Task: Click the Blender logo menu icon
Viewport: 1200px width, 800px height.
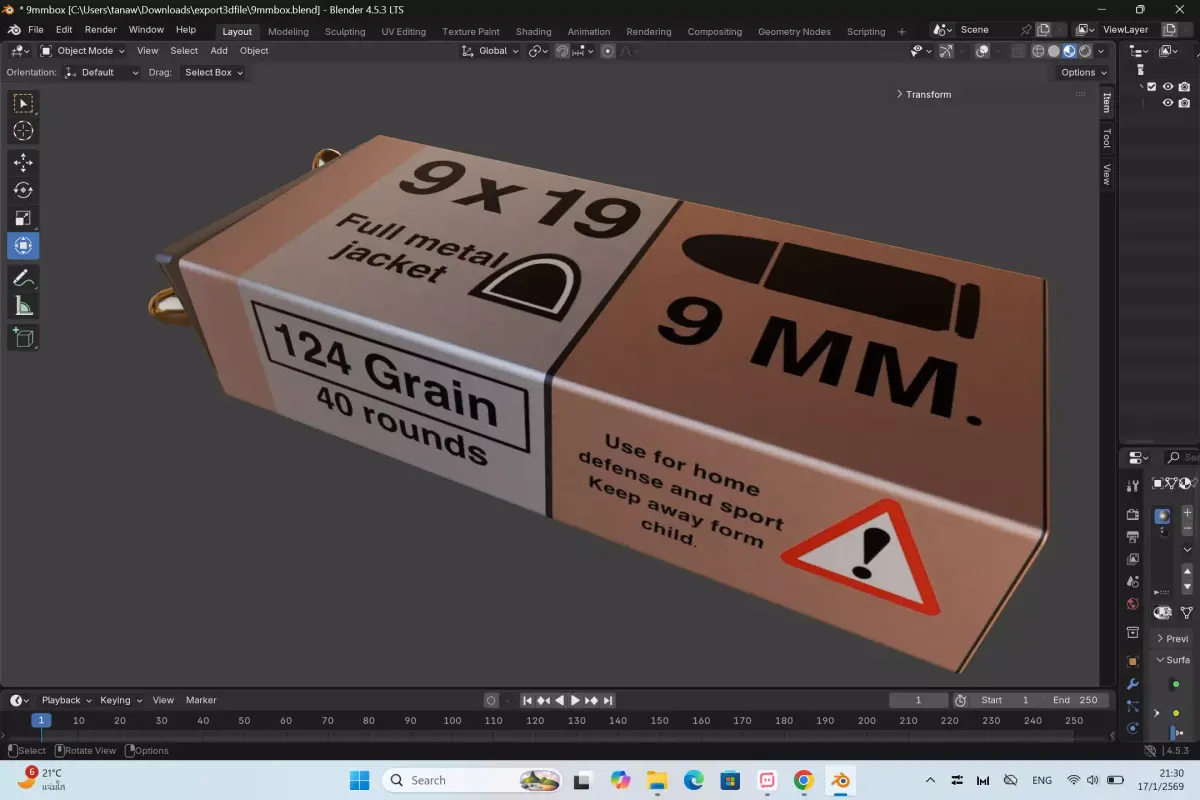Action: pos(14,30)
